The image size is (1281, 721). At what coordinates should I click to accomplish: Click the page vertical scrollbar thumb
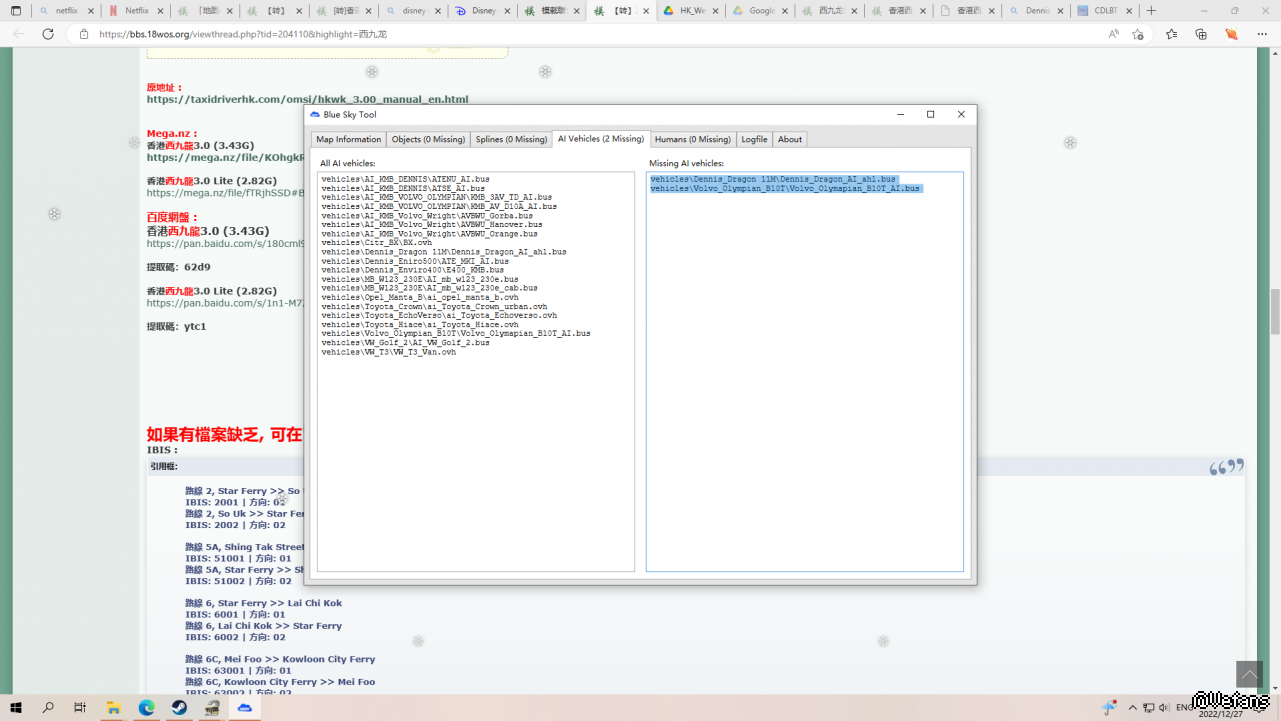coord(1275,311)
